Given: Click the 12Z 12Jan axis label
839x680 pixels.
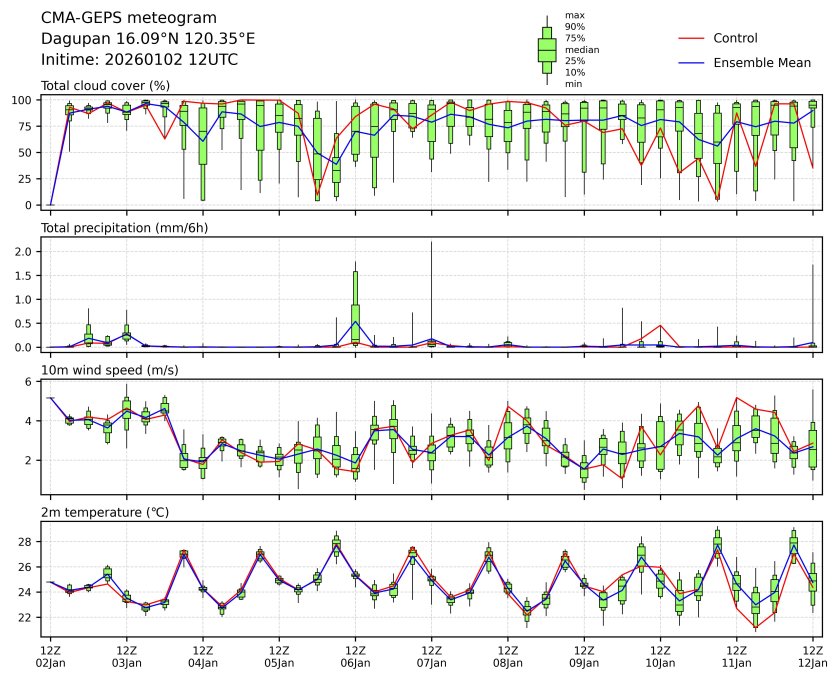Looking at the screenshot, I should point(812,656).
